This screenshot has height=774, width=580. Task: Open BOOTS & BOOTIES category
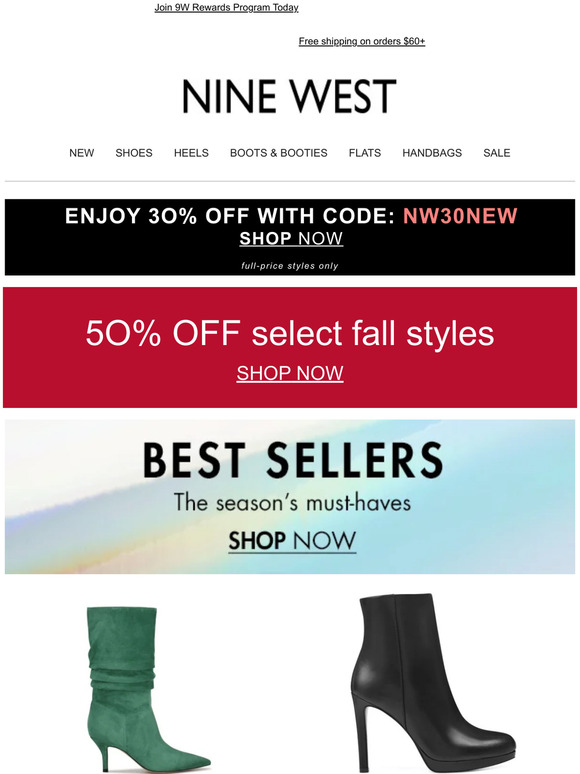pos(278,153)
